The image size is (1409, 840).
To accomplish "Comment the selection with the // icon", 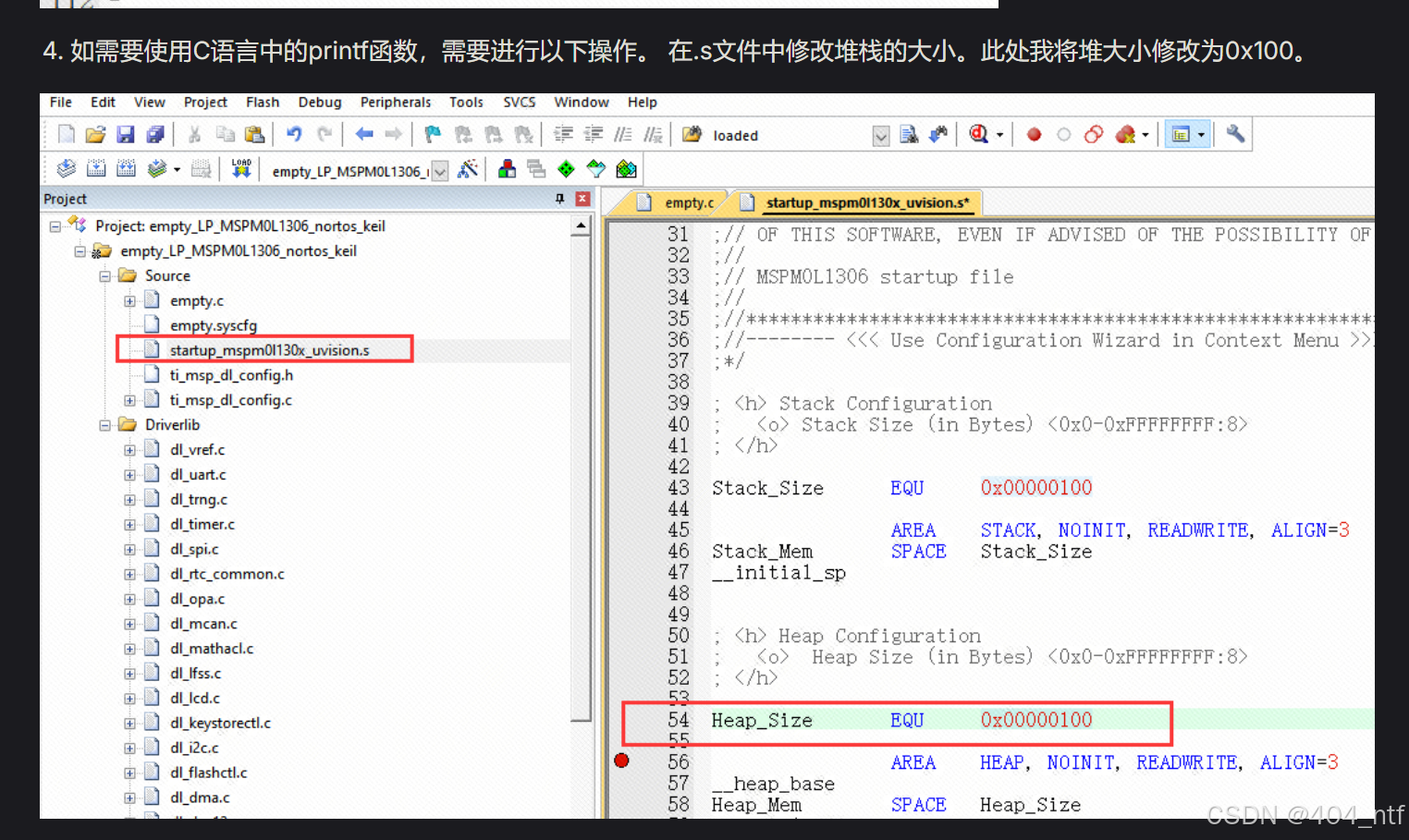I will [623, 135].
